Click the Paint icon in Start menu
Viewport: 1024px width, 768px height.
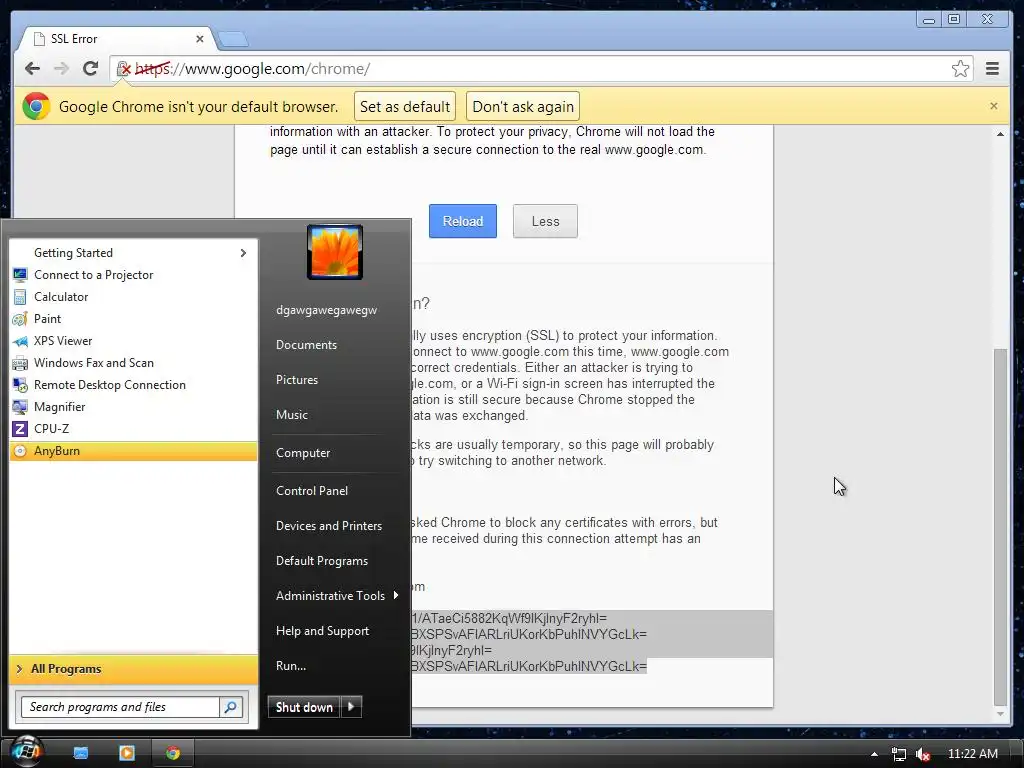[x=20, y=319]
